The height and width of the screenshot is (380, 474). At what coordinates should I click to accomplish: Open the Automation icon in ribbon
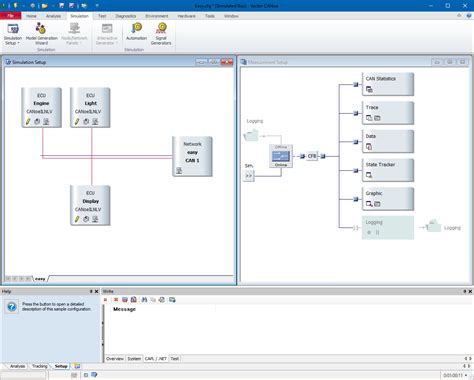[x=136, y=31]
